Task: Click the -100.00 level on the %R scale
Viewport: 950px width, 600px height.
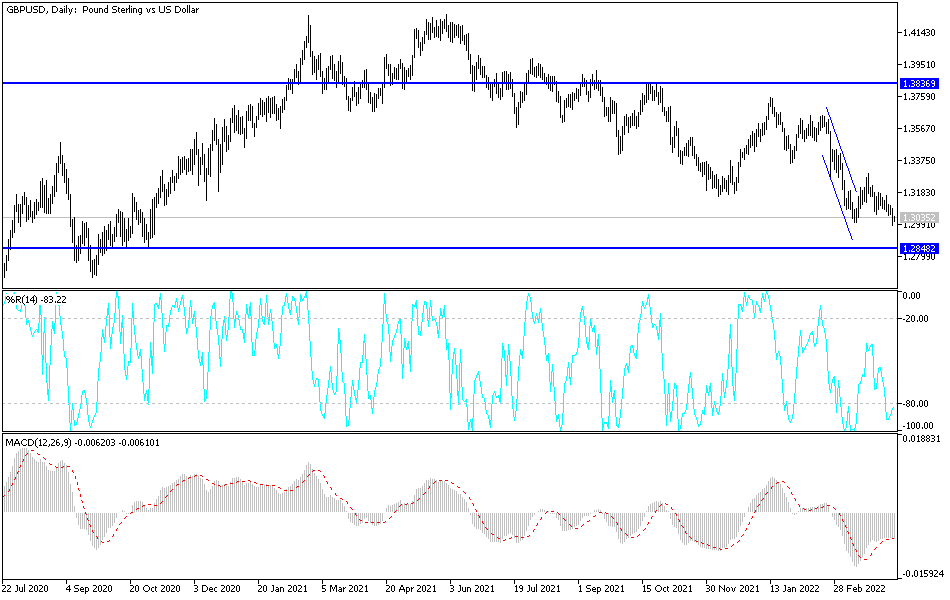Action: pyautogui.click(x=917, y=426)
